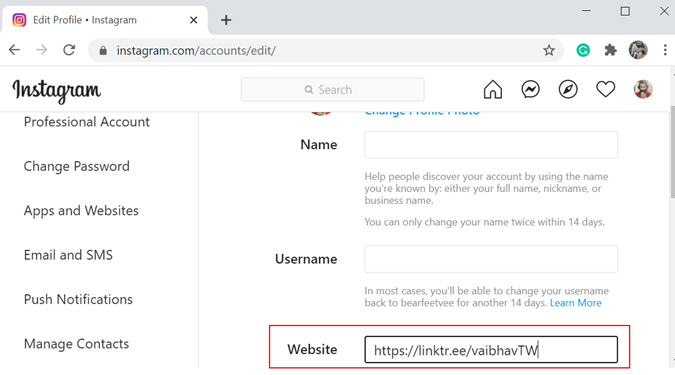Image resolution: width=675 pixels, height=375 pixels.
Task: Open Grammarly extension icon
Action: pyautogui.click(x=583, y=50)
